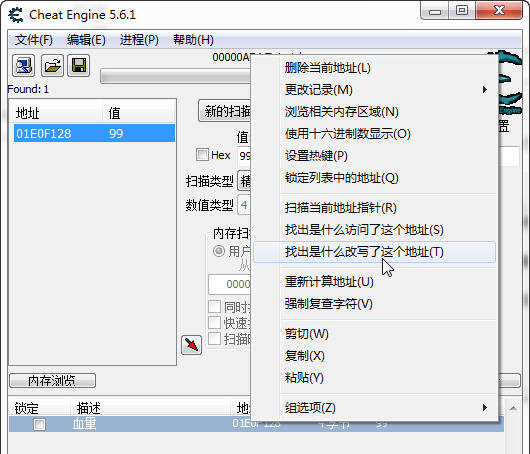Select 强制复查字符(V) entry
Screen dimensions: 530x454
(x=375, y=304)
